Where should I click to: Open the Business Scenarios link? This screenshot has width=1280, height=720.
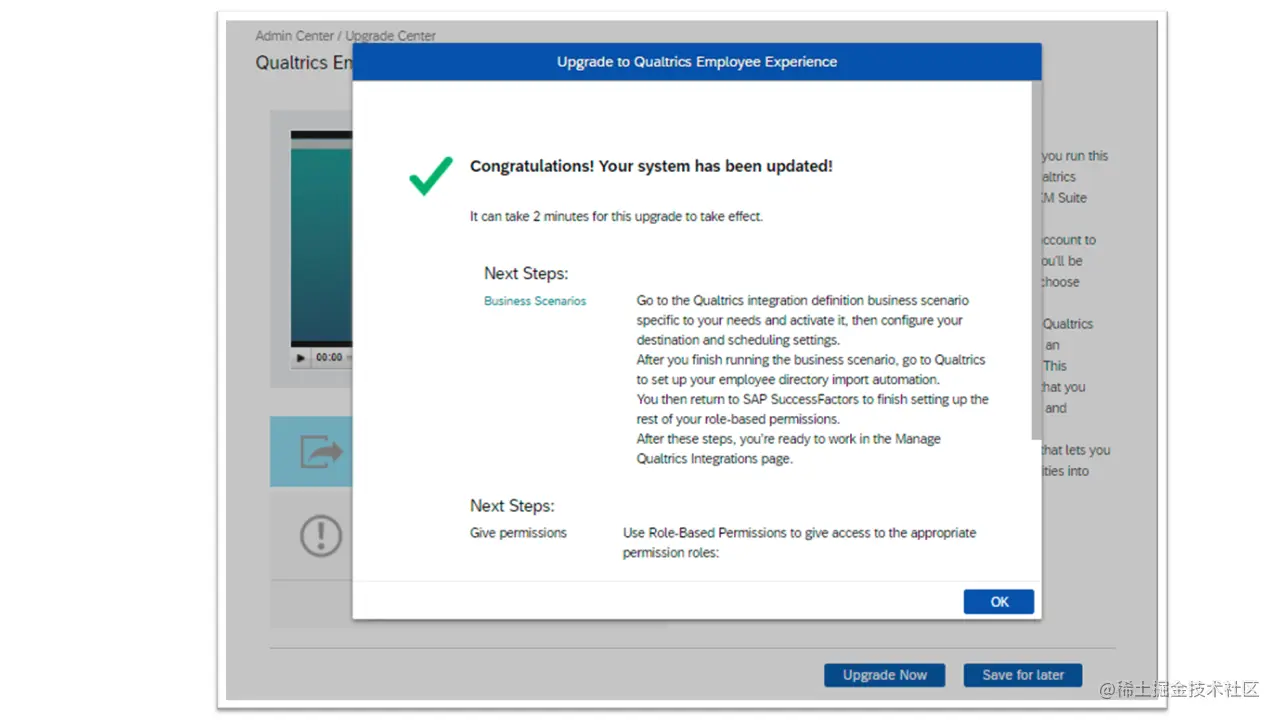tap(535, 301)
